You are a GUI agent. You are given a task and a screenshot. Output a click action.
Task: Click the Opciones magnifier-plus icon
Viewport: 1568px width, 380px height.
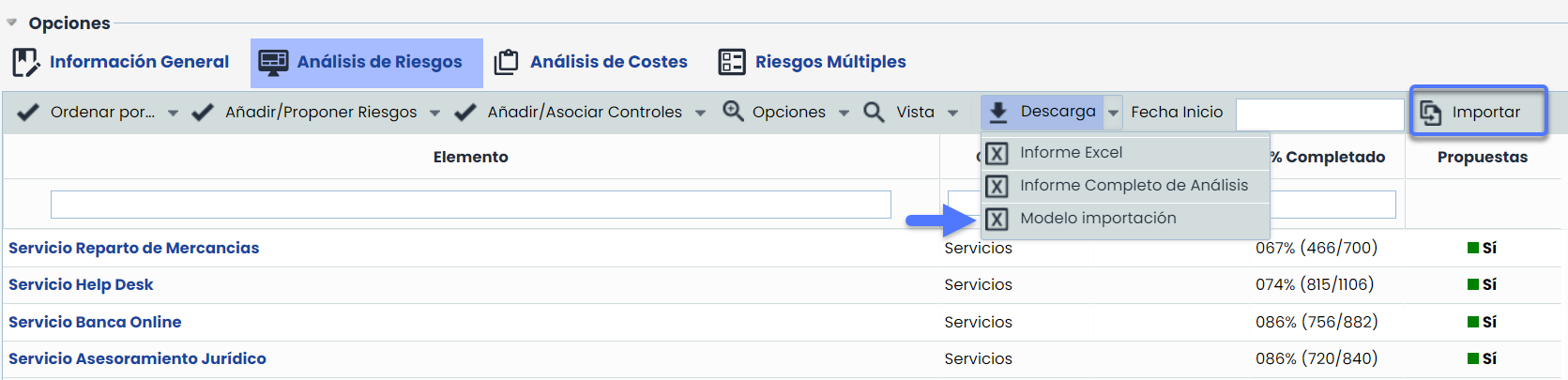(x=733, y=112)
